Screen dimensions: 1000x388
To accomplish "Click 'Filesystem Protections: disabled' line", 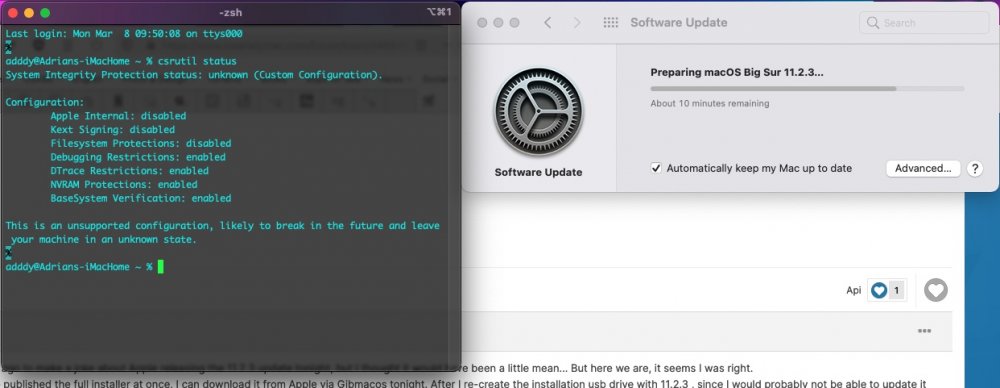I will 141,144.
